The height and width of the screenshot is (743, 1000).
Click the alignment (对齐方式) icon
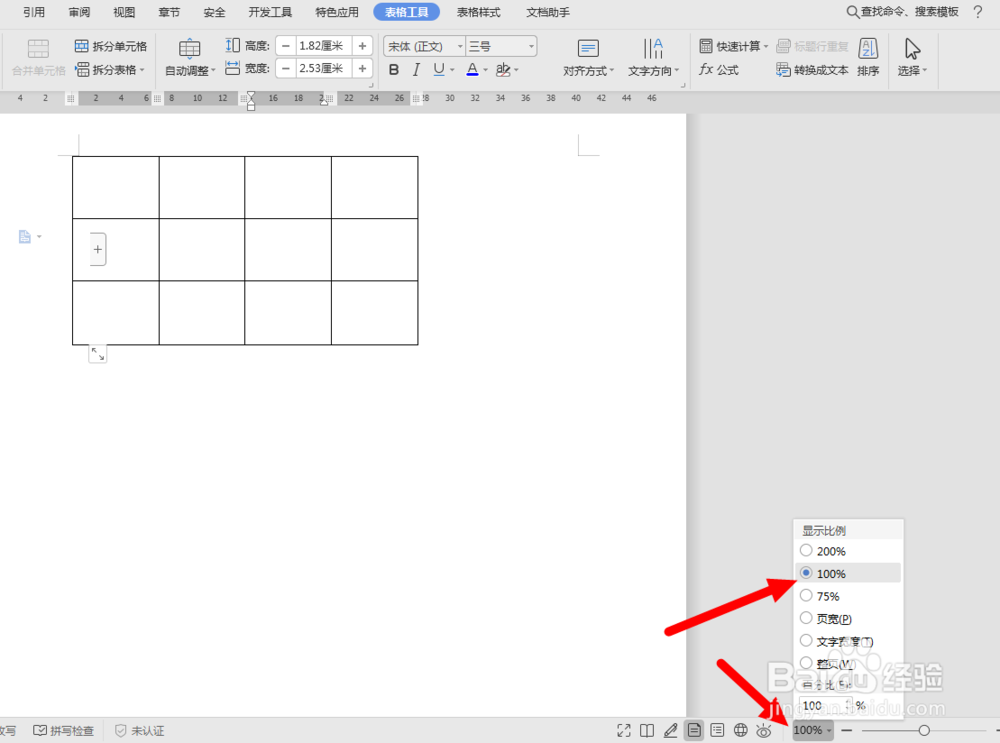point(587,48)
